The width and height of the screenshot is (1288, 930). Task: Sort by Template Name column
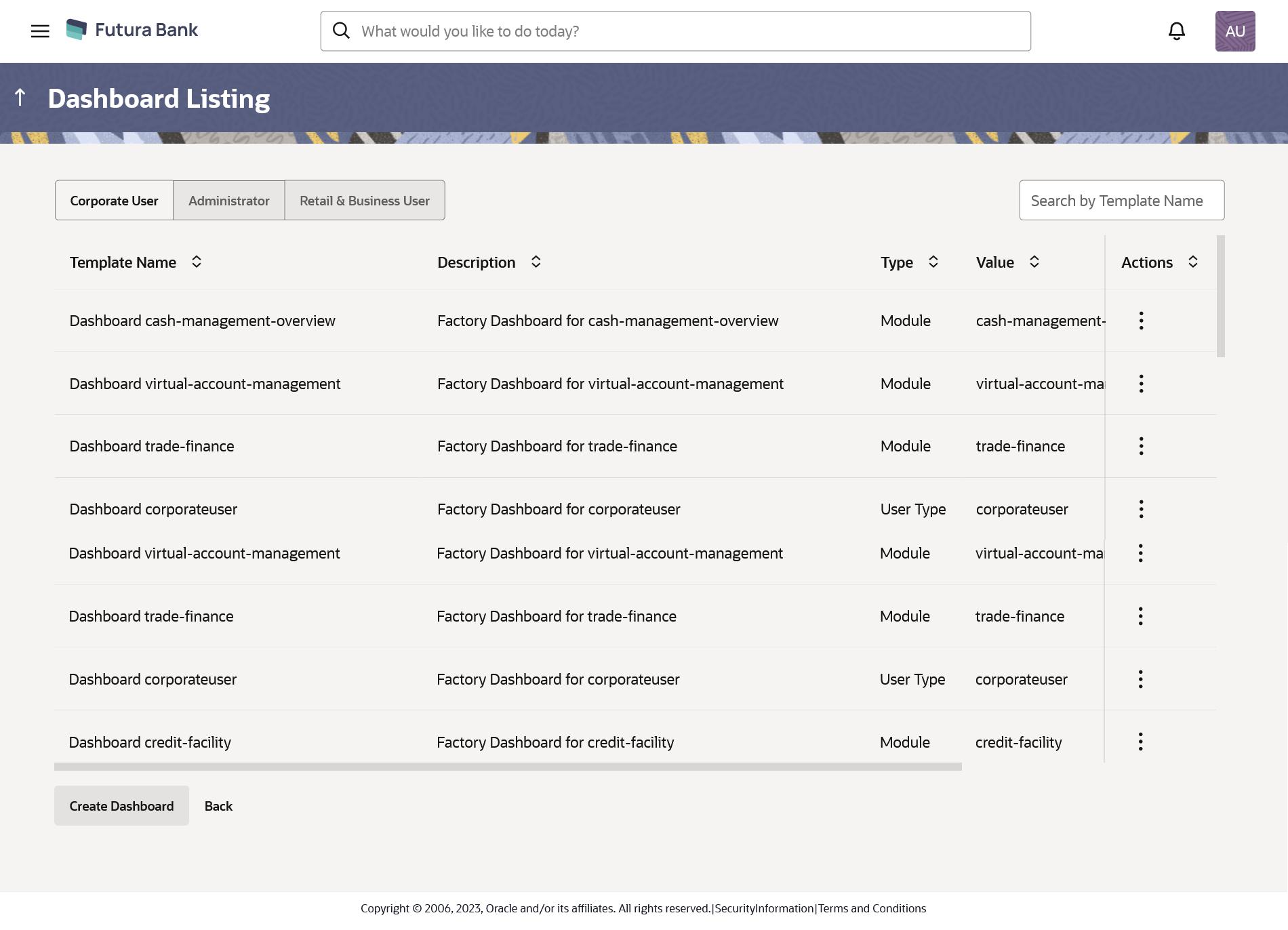pyautogui.click(x=197, y=262)
